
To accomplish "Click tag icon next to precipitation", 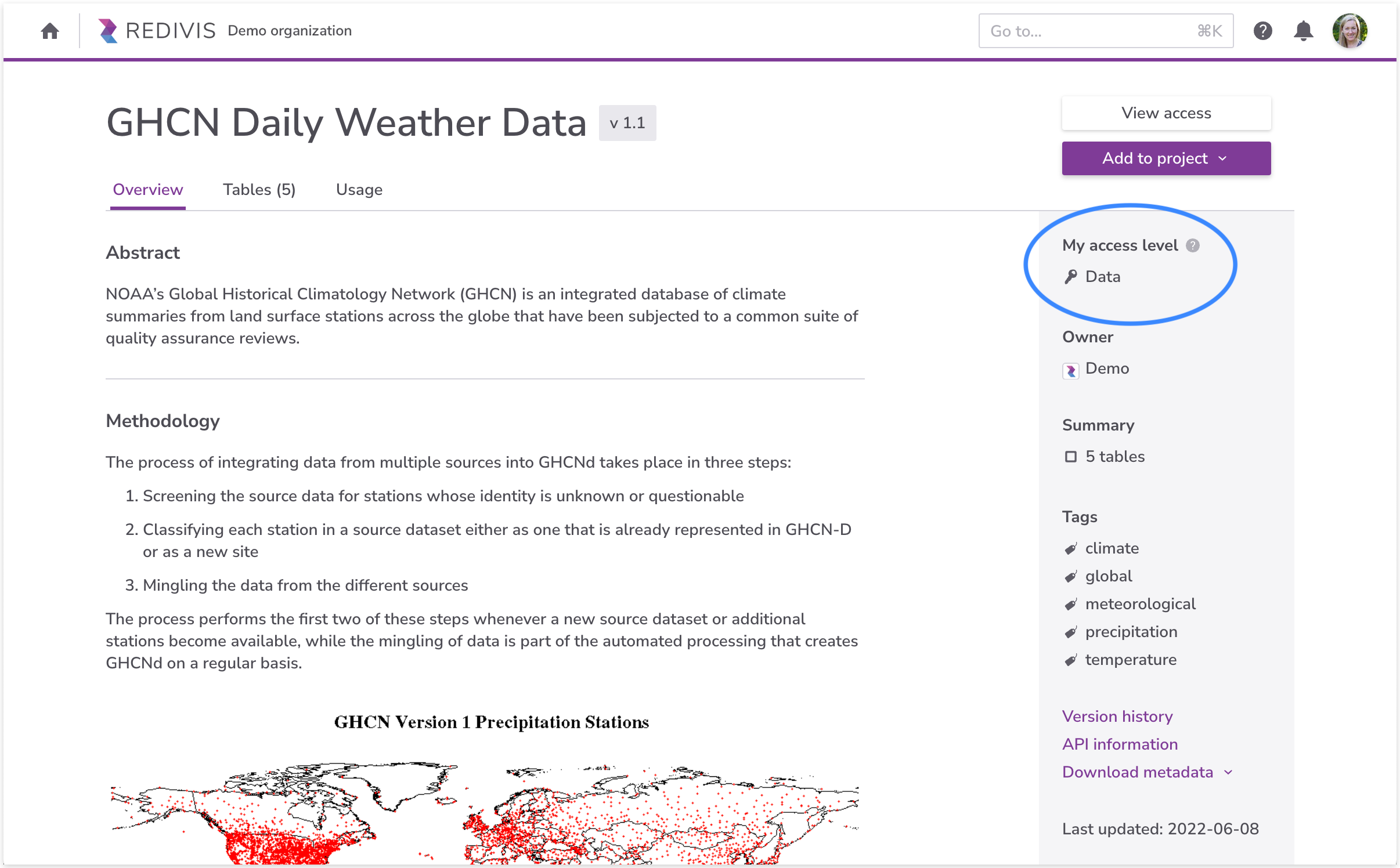I will click(x=1070, y=632).
